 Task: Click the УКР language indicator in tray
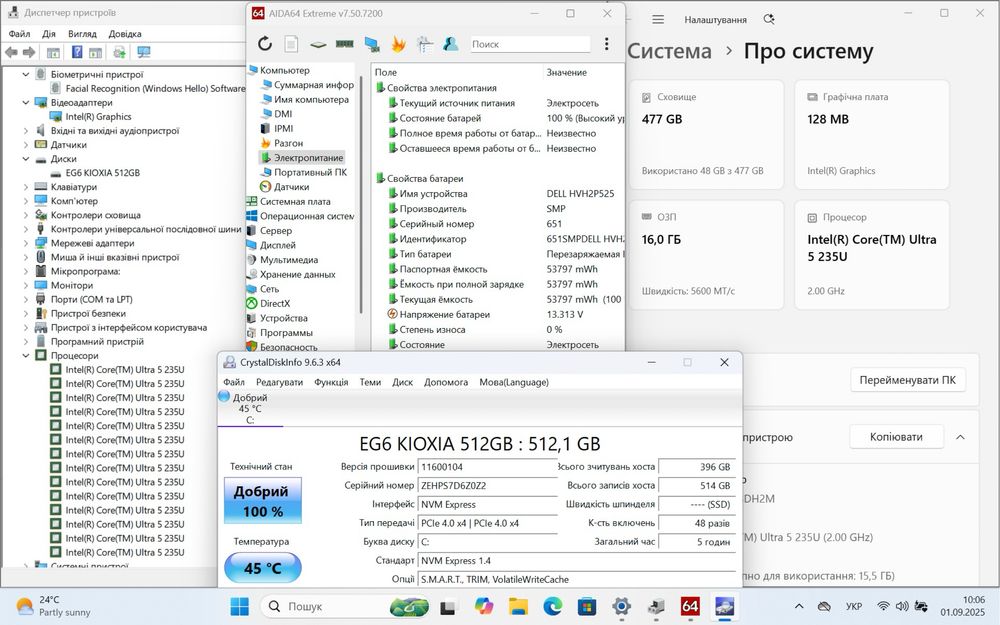point(854,606)
